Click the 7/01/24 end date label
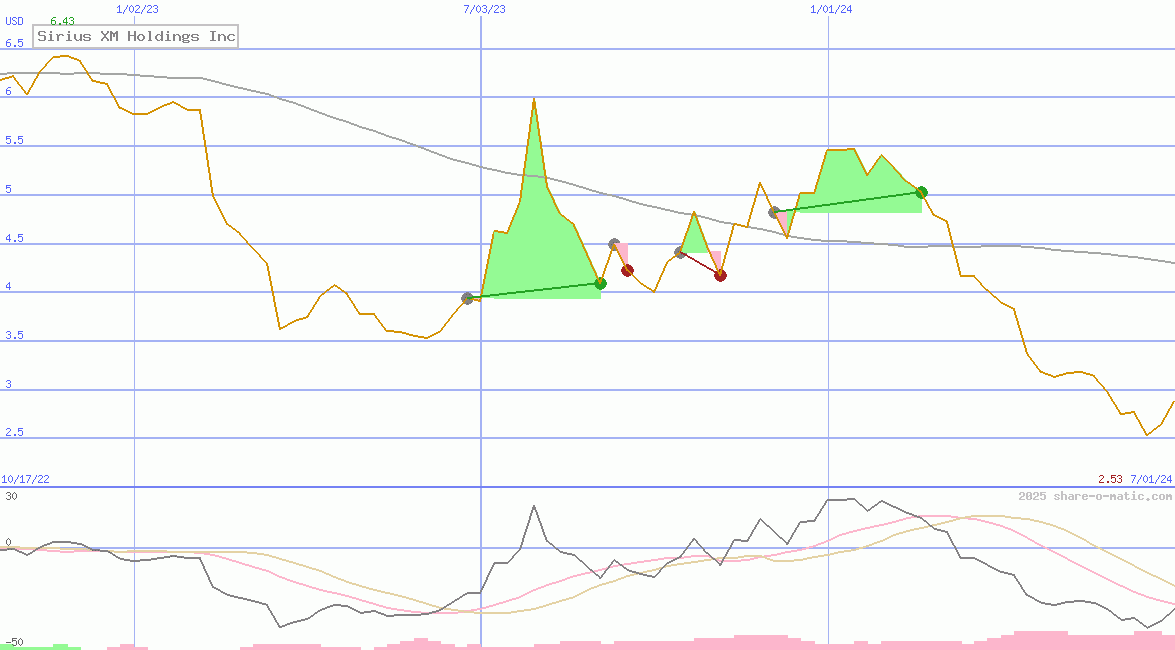 (x=1151, y=480)
